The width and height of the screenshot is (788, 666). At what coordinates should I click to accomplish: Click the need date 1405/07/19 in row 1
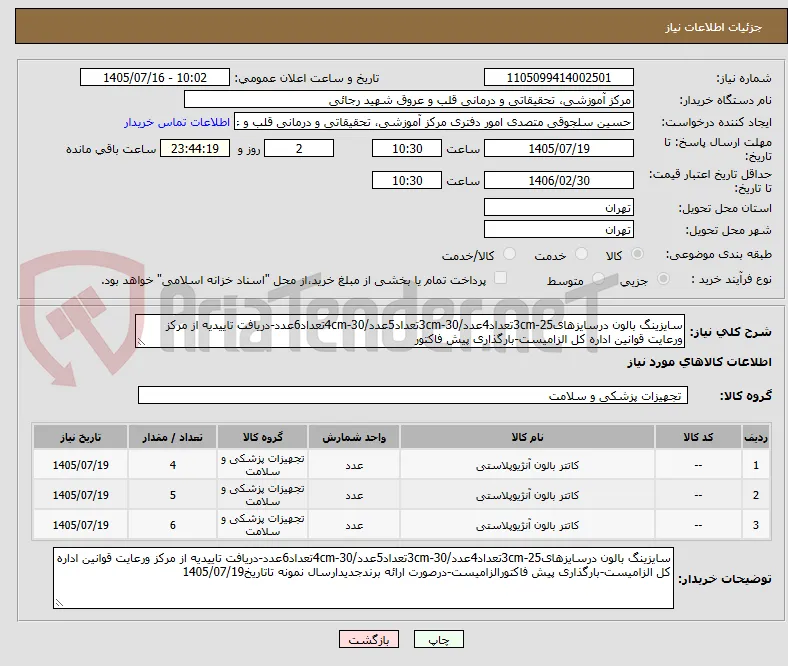coord(80,465)
